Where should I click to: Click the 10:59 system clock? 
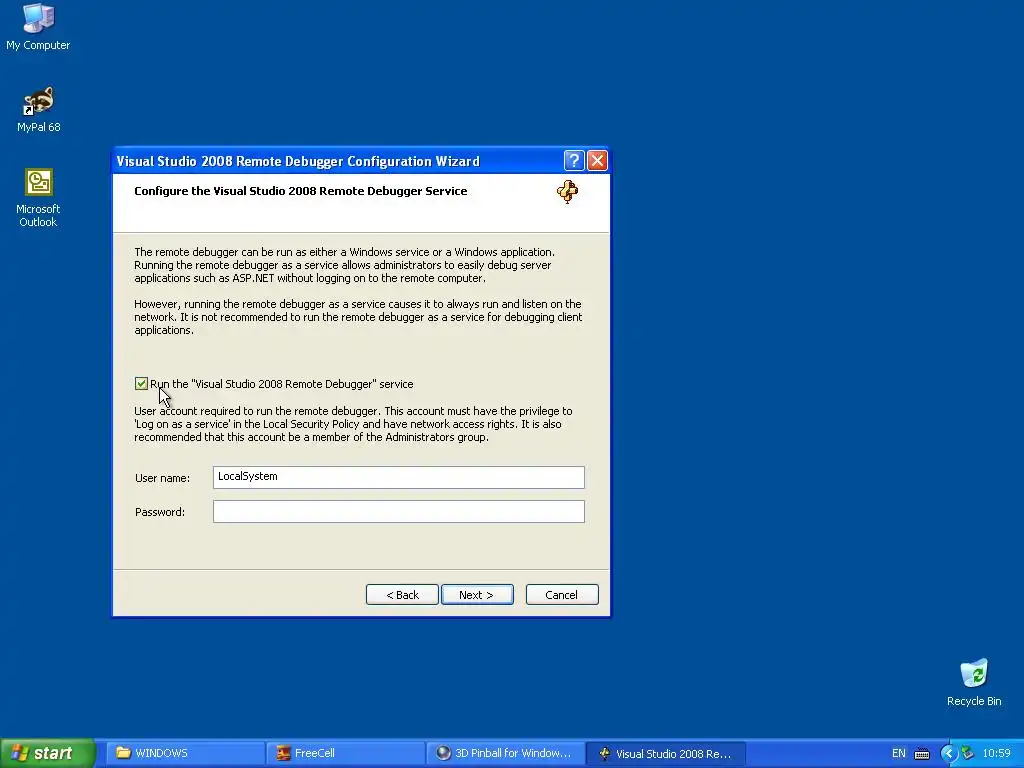997,753
